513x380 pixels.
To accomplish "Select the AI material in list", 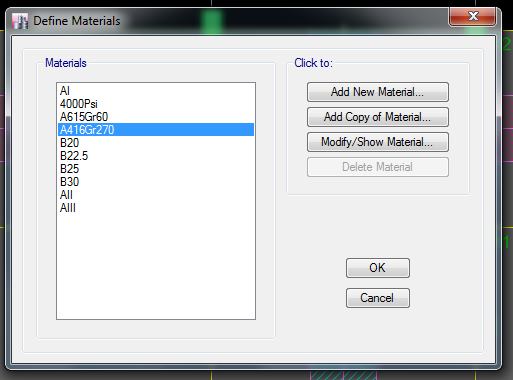I will tap(156, 91).
